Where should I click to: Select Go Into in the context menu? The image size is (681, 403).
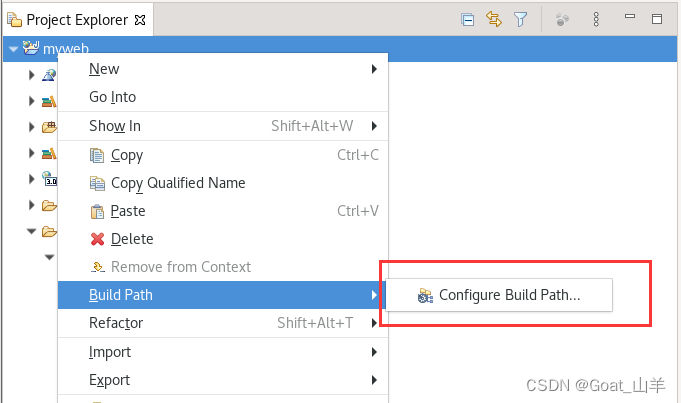pyautogui.click(x=223, y=97)
